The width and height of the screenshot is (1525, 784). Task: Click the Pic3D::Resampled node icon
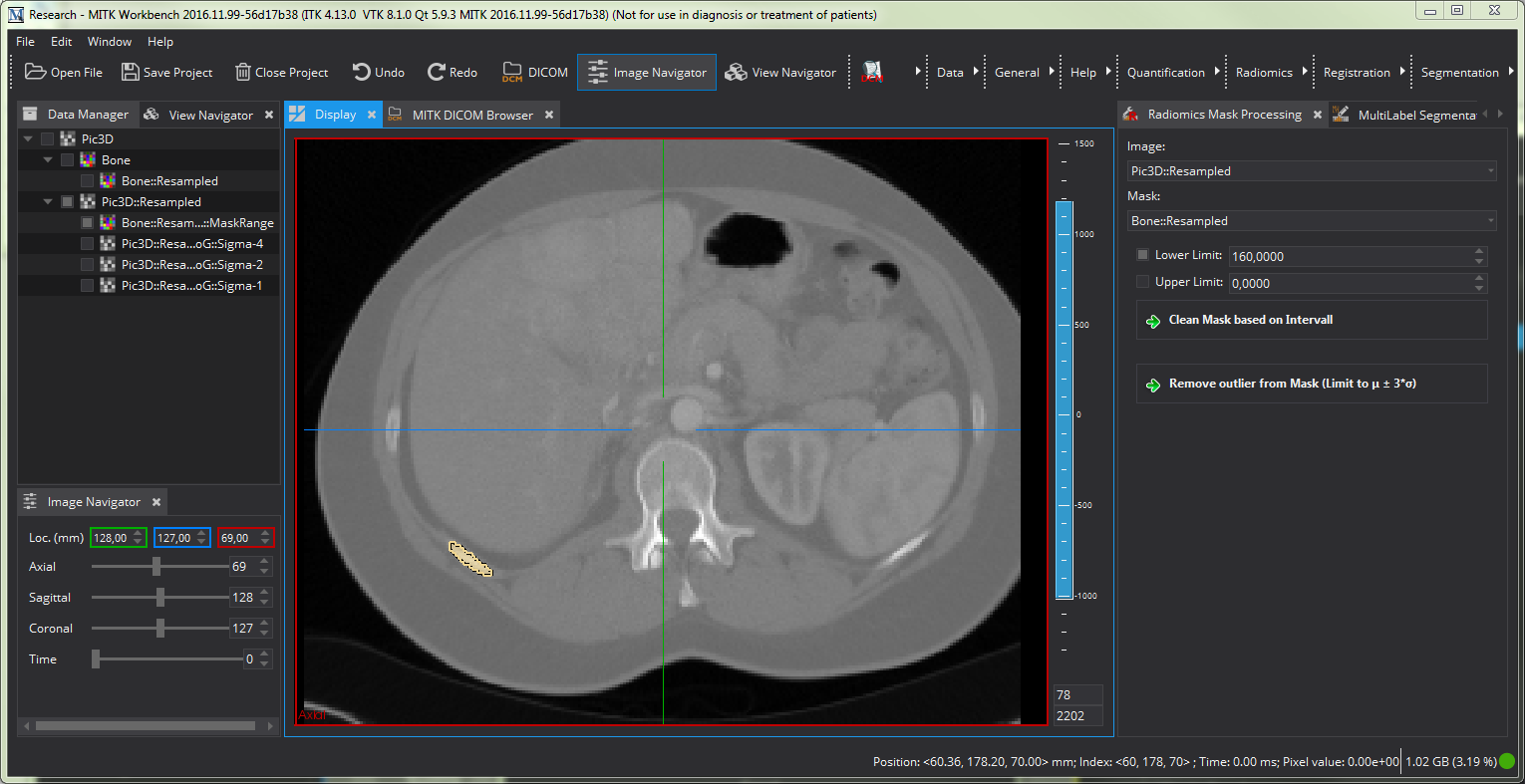88,201
